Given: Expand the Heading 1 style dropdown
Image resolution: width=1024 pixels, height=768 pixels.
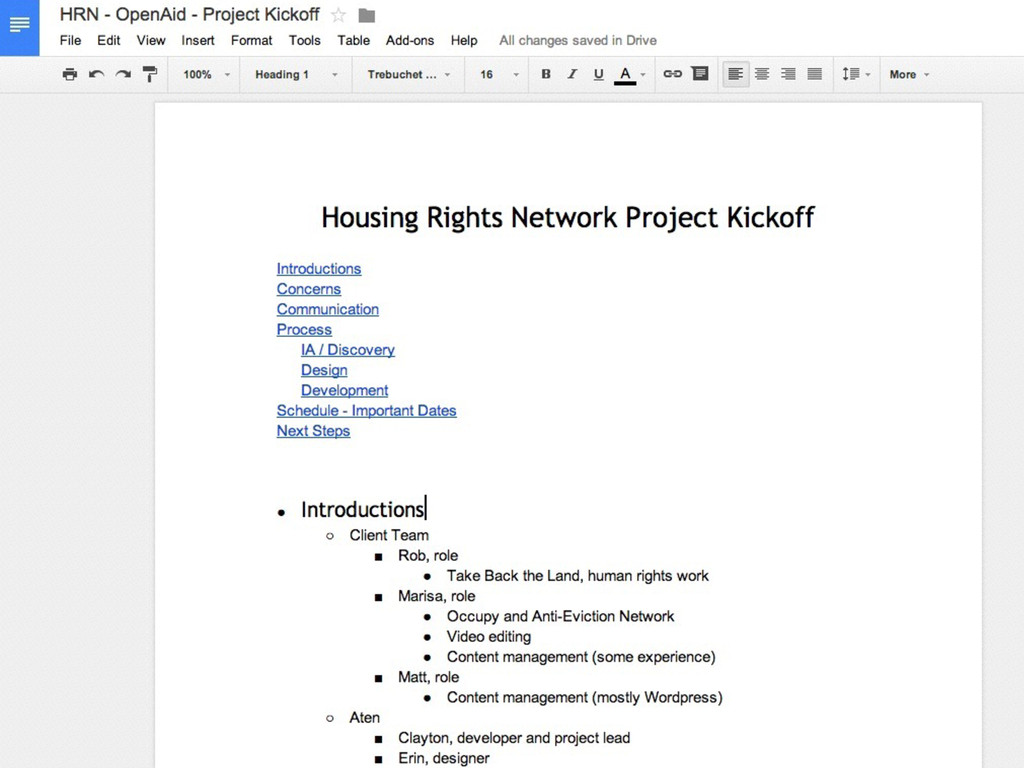Looking at the screenshot, I should click(296, 74).
